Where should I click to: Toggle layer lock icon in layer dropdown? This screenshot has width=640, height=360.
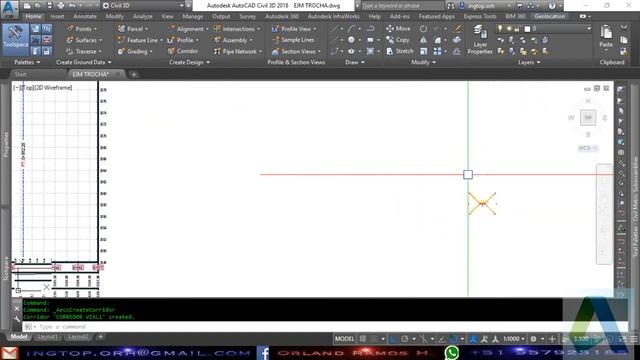[517, 29]
